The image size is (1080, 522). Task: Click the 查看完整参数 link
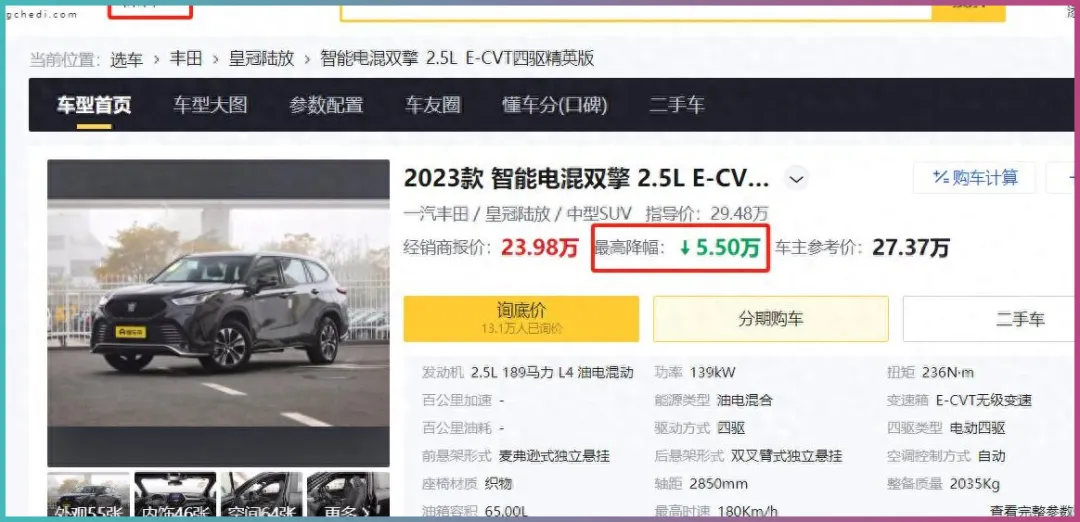click(x=1032, y=511)
